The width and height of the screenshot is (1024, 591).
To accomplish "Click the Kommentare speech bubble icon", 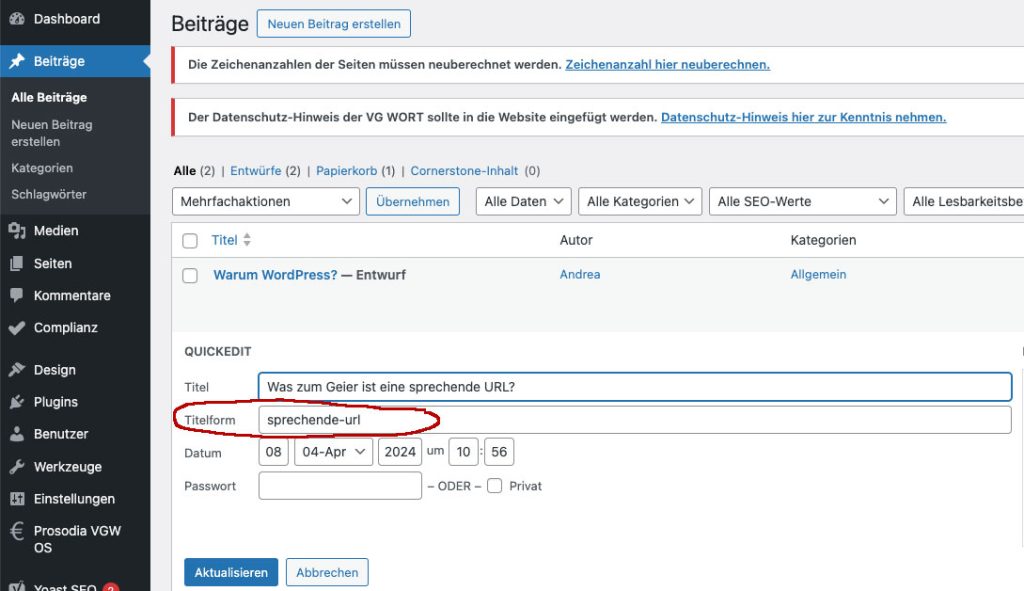I will [x=17, y=296].
